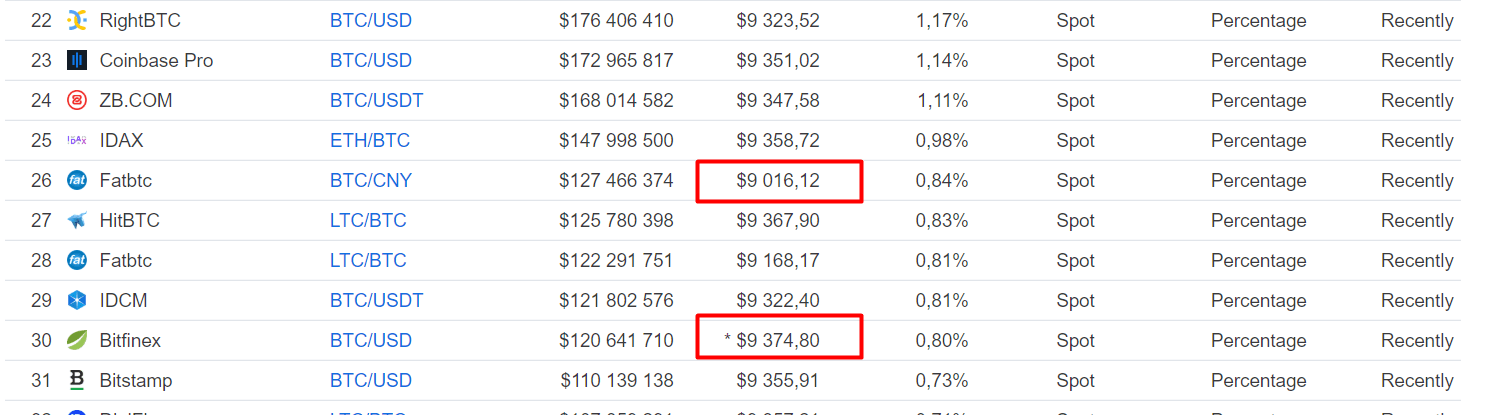The image size is (1497, 415).
Task: Click the blue IDCM hexagon logo
Action: click(77, 301)
